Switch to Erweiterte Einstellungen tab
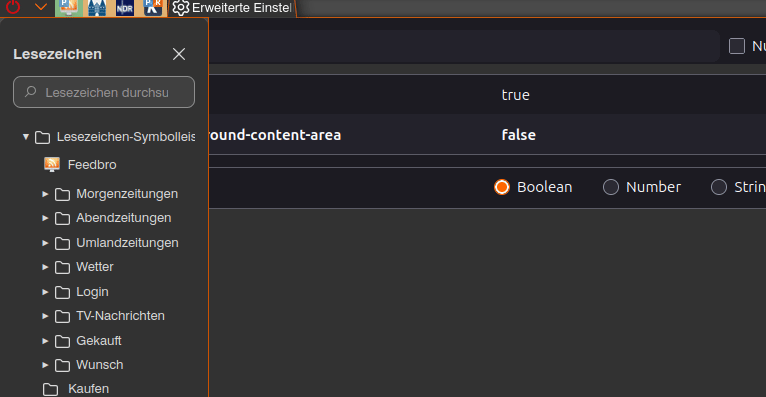This screenshot has height=397, width=766. 232,8
